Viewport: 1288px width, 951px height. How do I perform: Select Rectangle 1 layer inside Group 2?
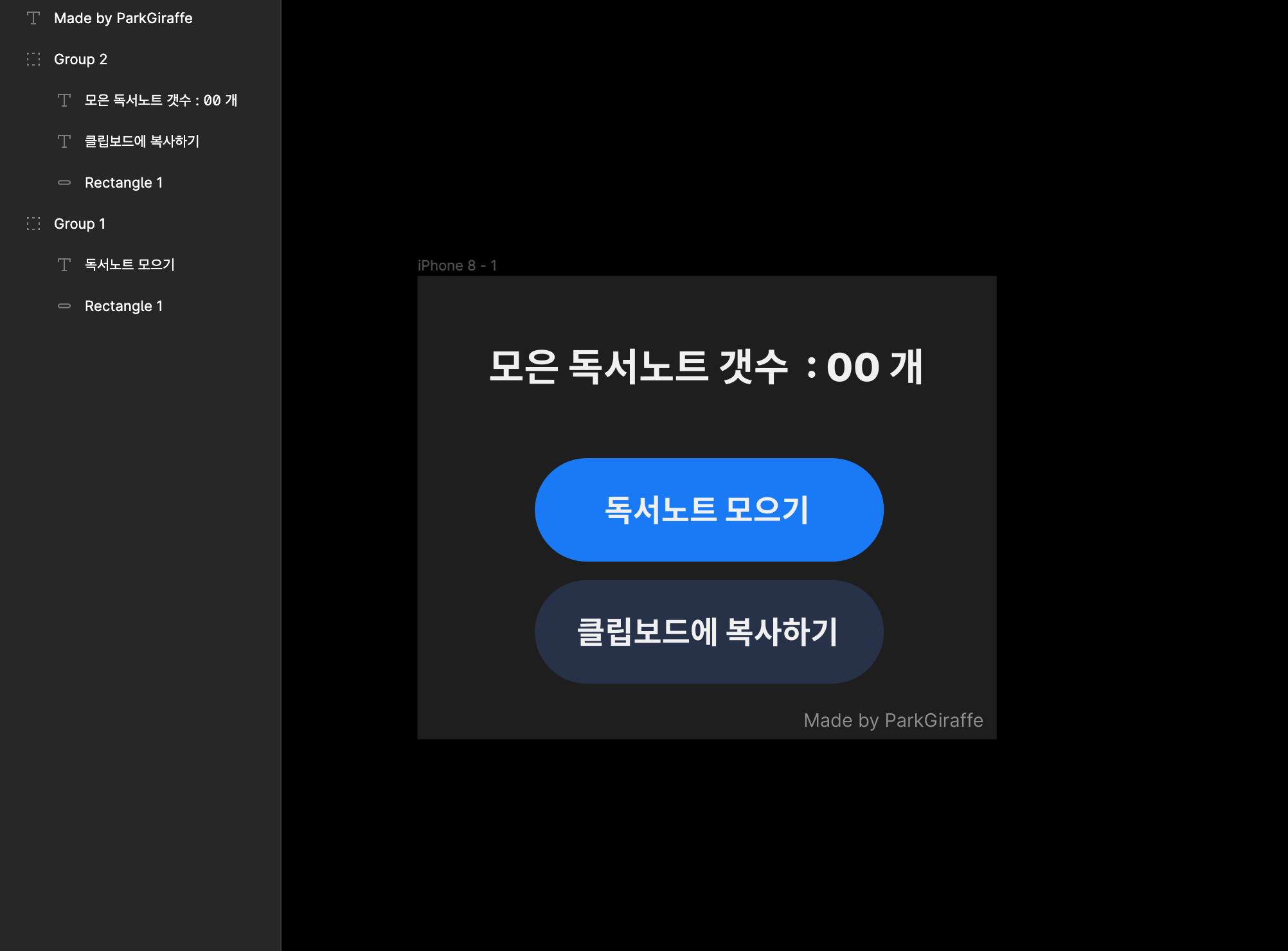pyautogui.click(x=123, y=182)
